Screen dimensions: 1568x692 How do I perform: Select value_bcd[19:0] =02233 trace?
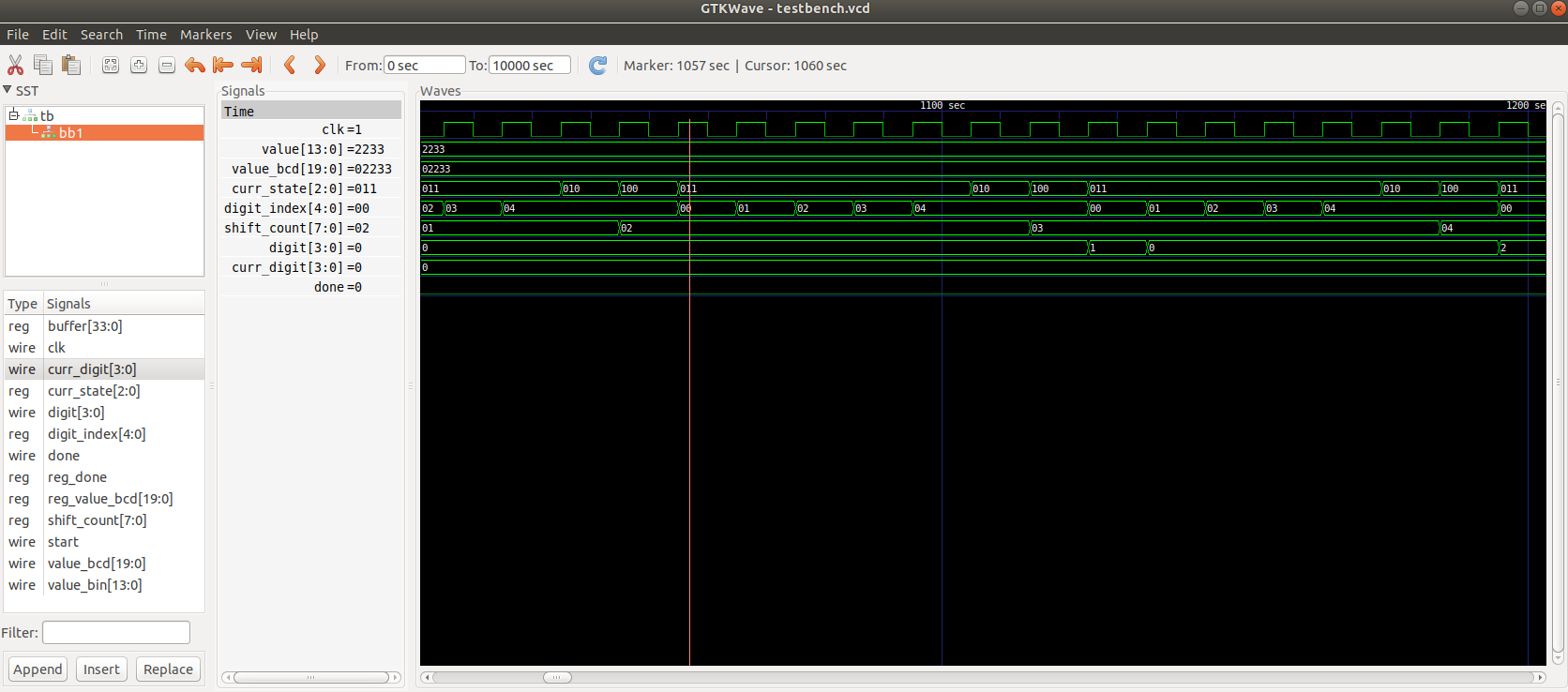pyautogui.click(x=311, y=169)
